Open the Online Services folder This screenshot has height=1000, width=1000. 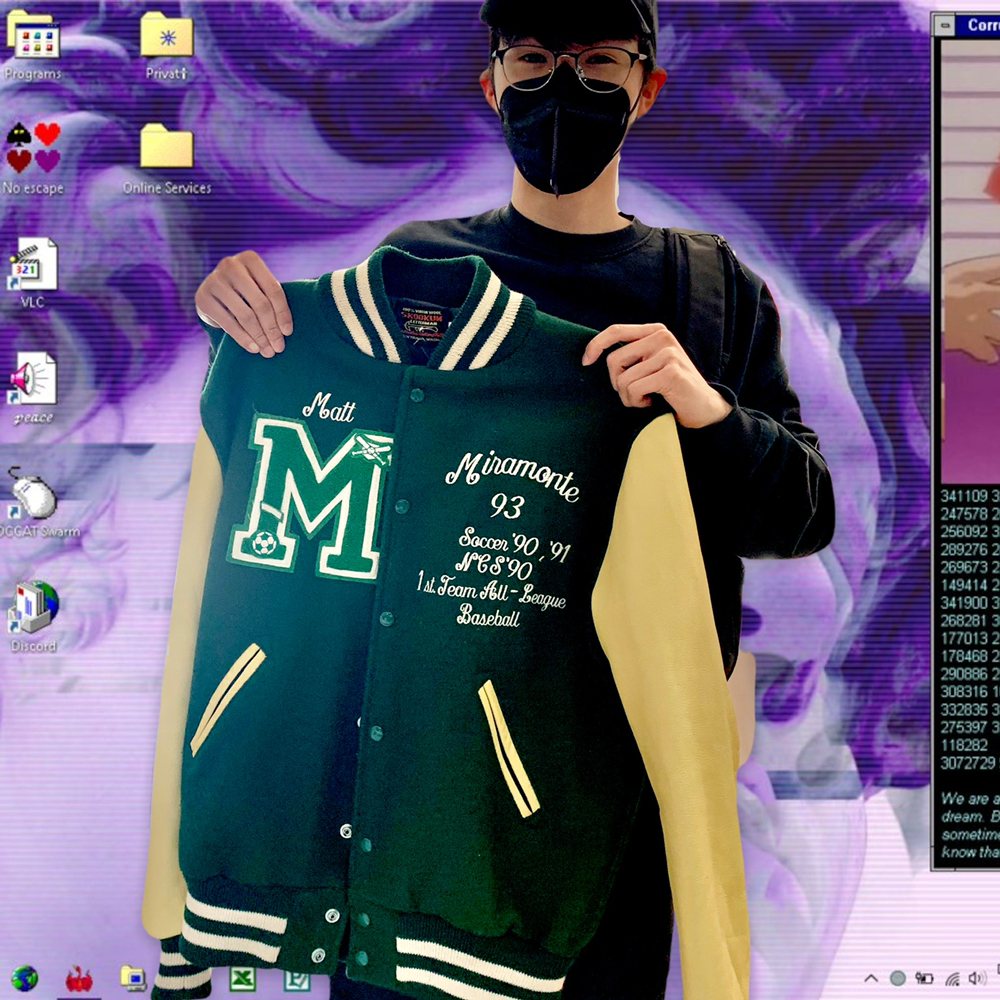pyautogui.click(x=166, y=147)
